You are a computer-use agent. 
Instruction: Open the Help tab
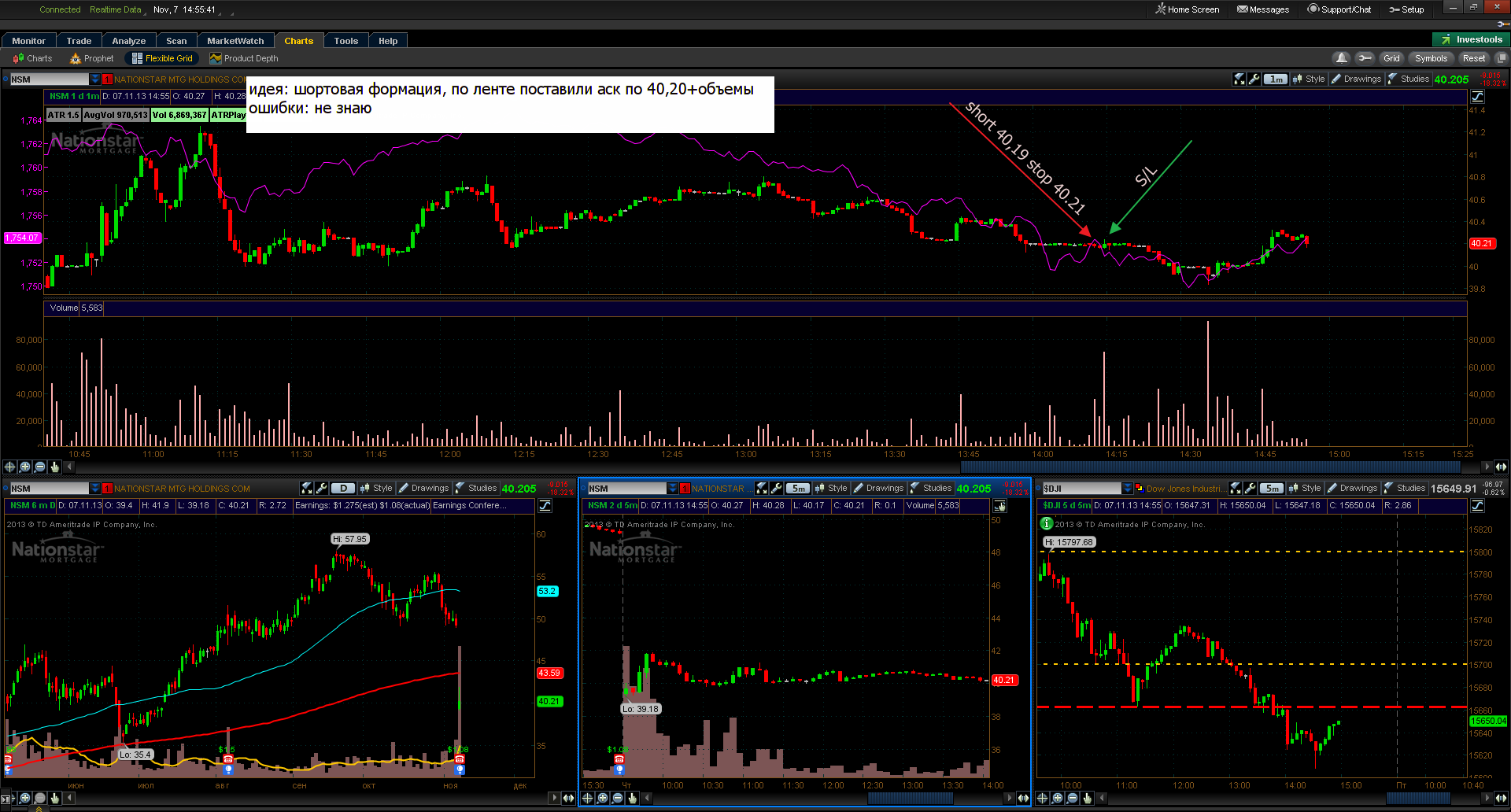pyautogui.click(x=388, y=41)
